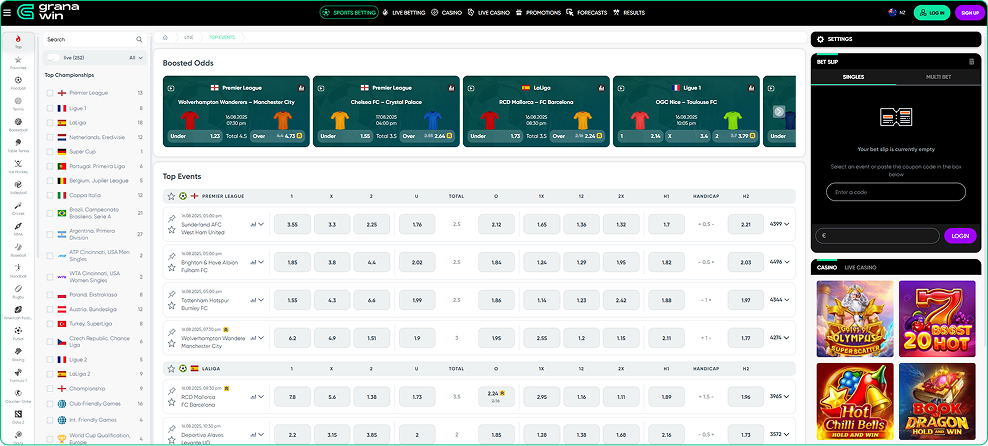Click the coupon 'Enter a code' field
Image resolution: width=988 pixels, height=446 pixels.
(x=895, y=192)
